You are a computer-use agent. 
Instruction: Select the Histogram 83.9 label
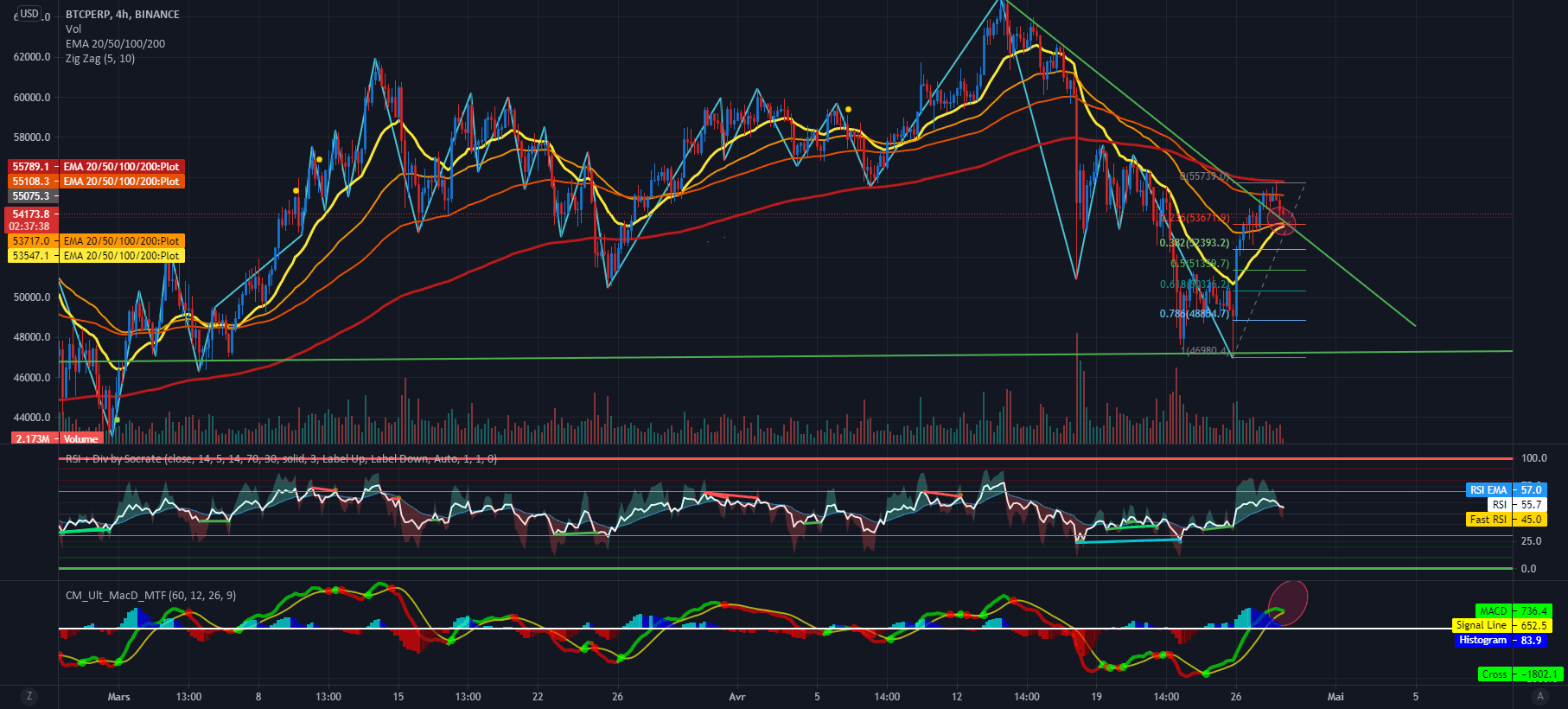tap(1501, 641)
